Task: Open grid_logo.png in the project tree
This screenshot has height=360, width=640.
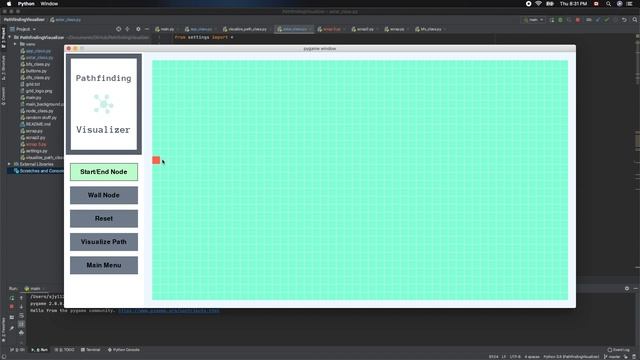Action: (36, 91)
